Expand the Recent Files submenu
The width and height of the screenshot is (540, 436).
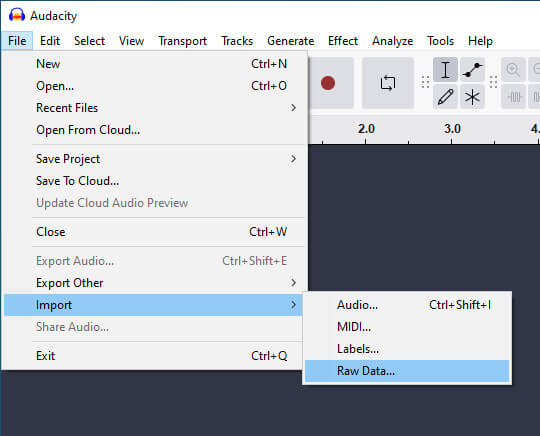point(154,108)
